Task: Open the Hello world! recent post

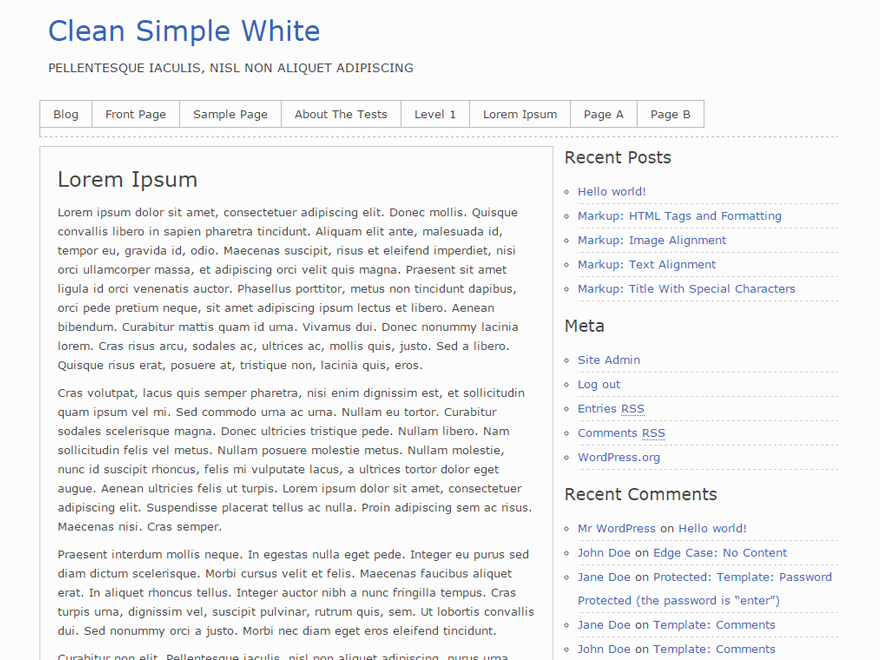Action: click(612, 191)
